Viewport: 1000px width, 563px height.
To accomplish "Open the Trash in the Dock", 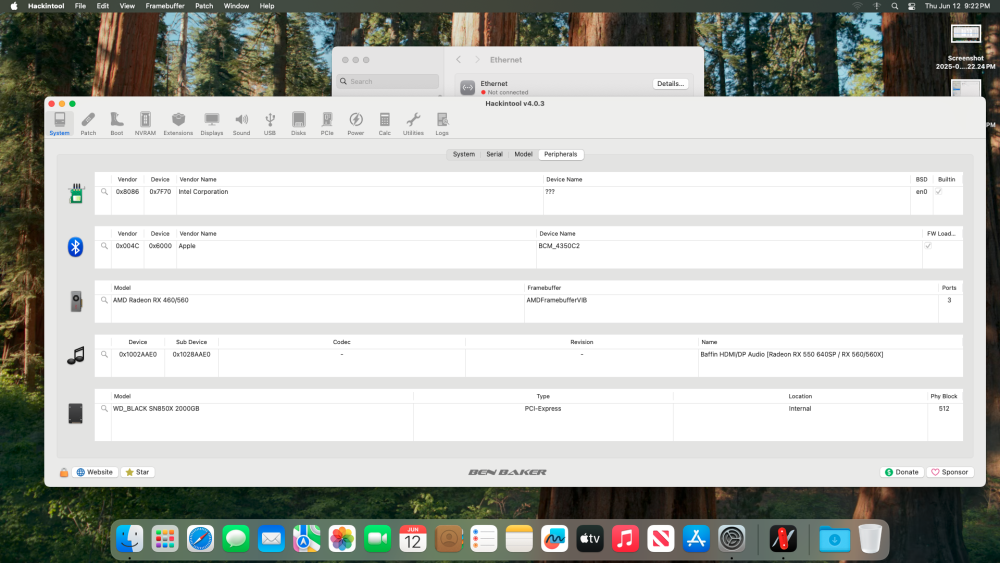I will 870,539.
